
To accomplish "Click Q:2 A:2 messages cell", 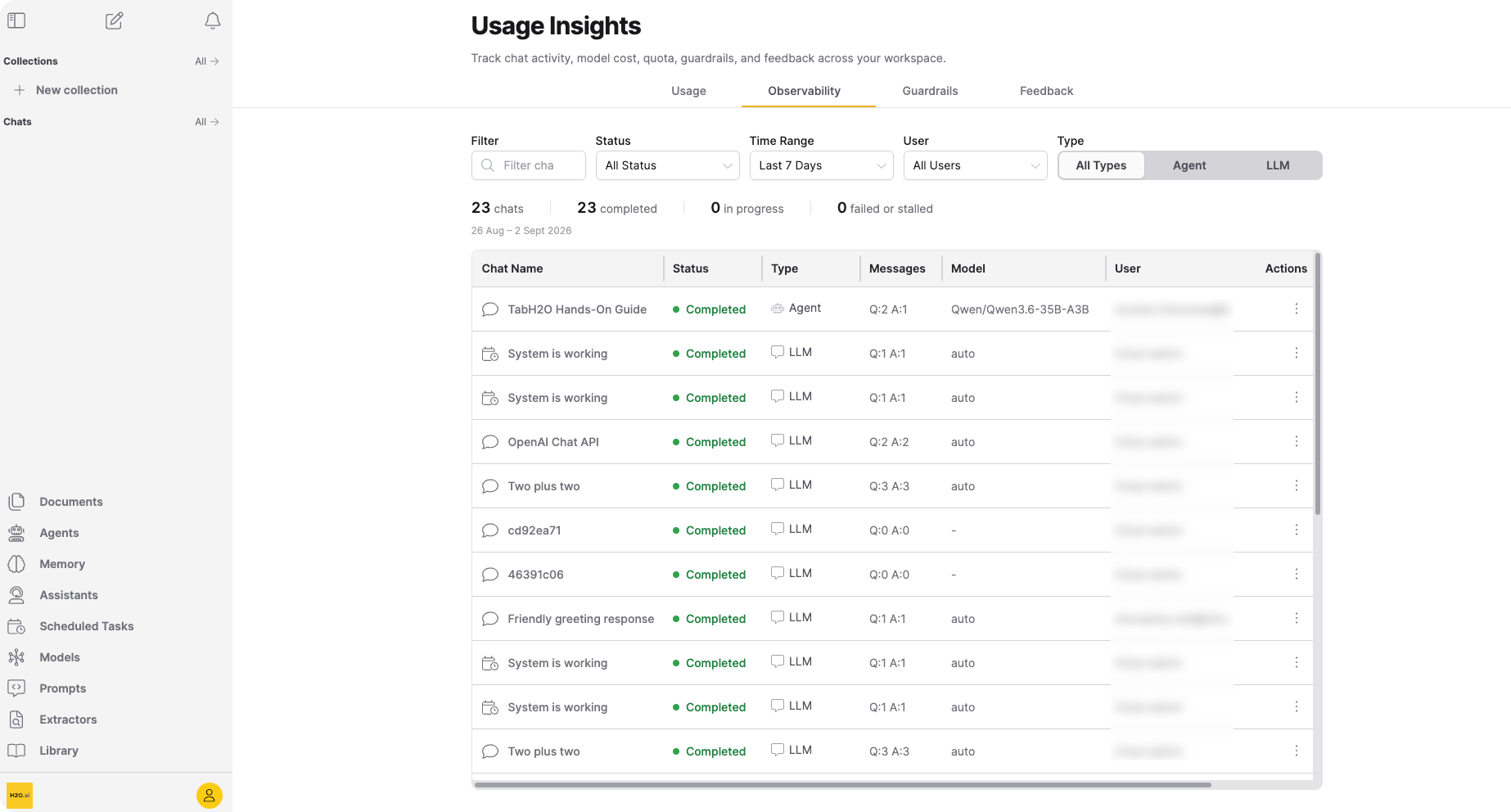I will point(889,442).
